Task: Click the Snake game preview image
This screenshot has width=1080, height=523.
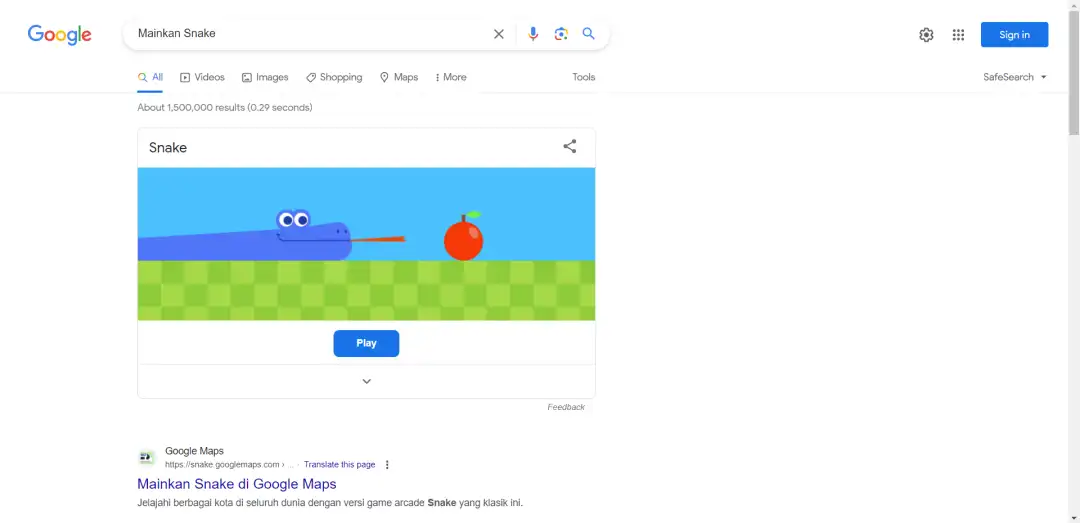Action: pos(366,244)
